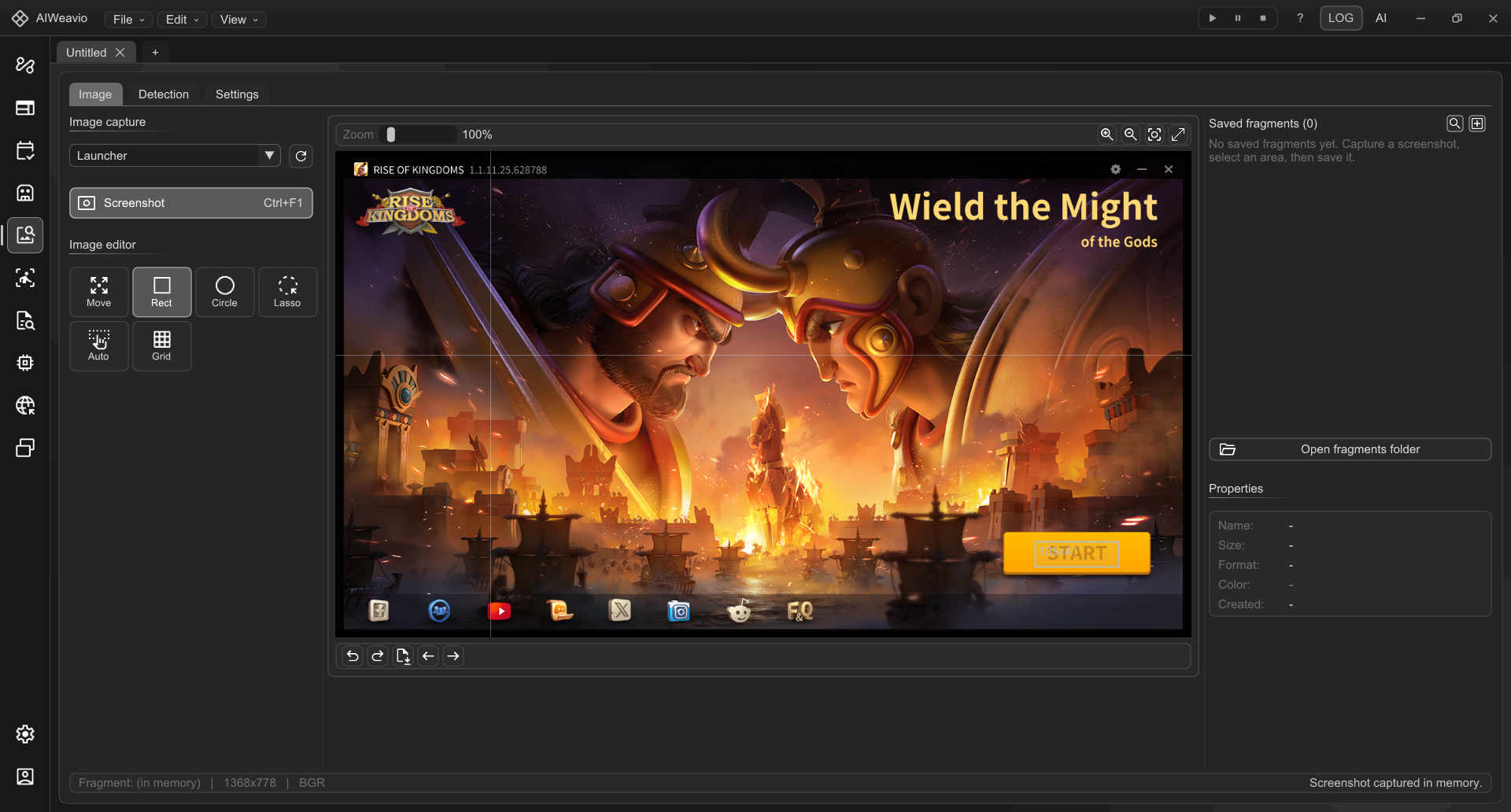This screenshot has width=1511, height=812.
Task: Click the BGR format in status bar
Action: point(312,783)
